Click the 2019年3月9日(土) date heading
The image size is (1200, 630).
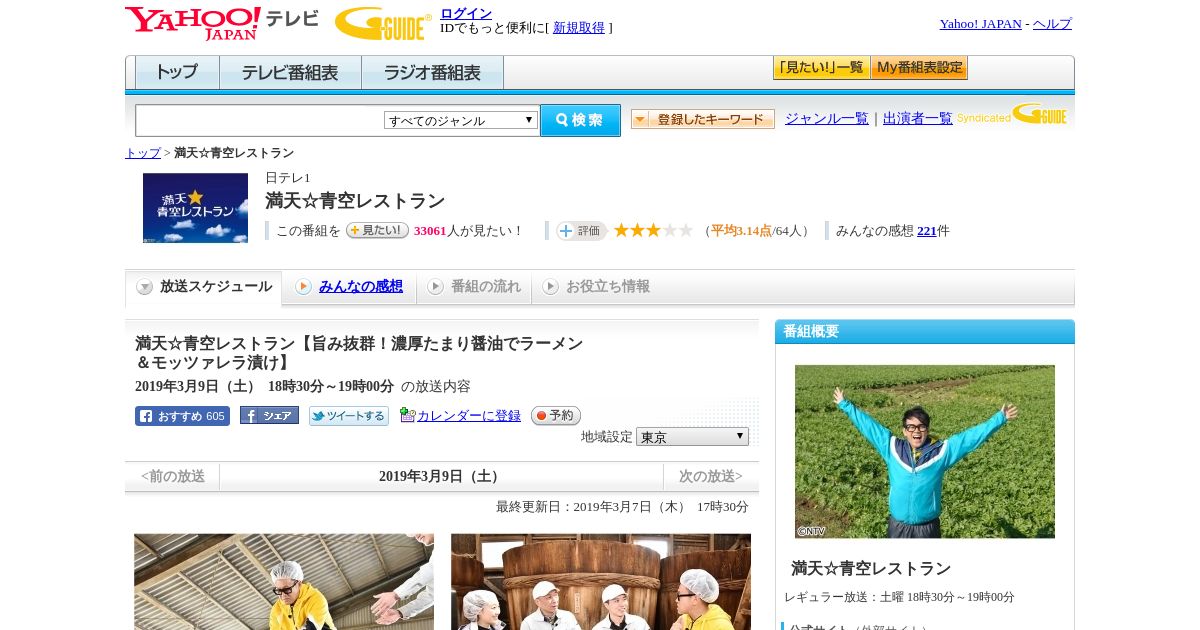440,477
